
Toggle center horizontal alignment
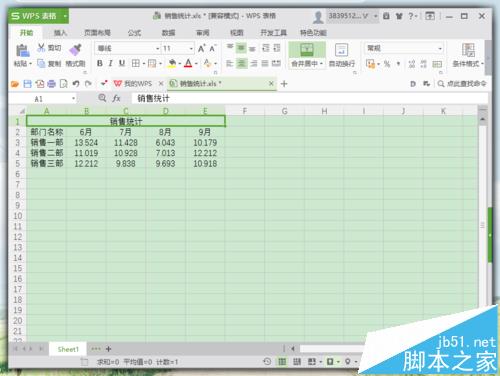(x=242, y=63)
